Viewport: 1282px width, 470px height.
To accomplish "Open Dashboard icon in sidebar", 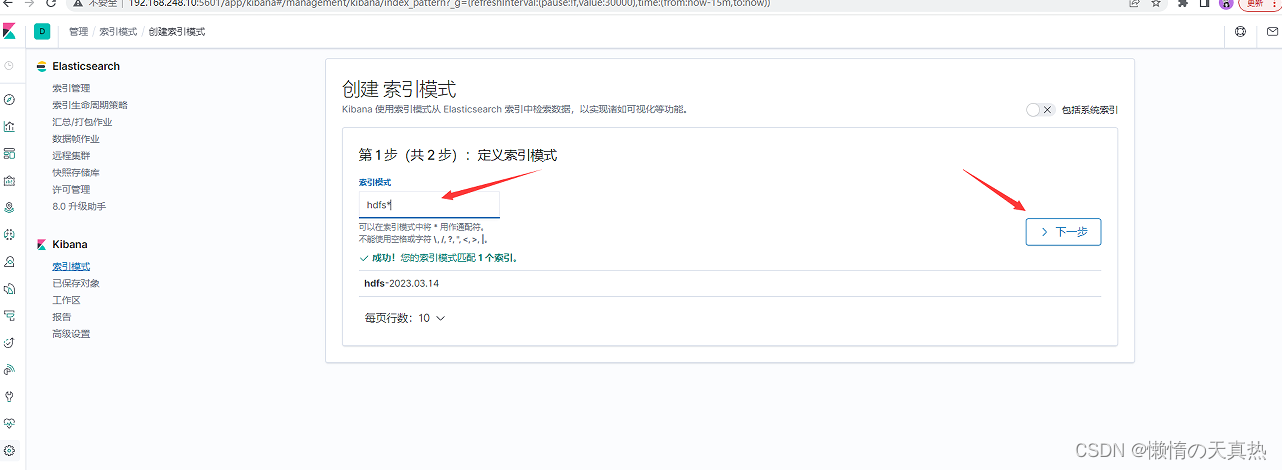I will point(9,153).
